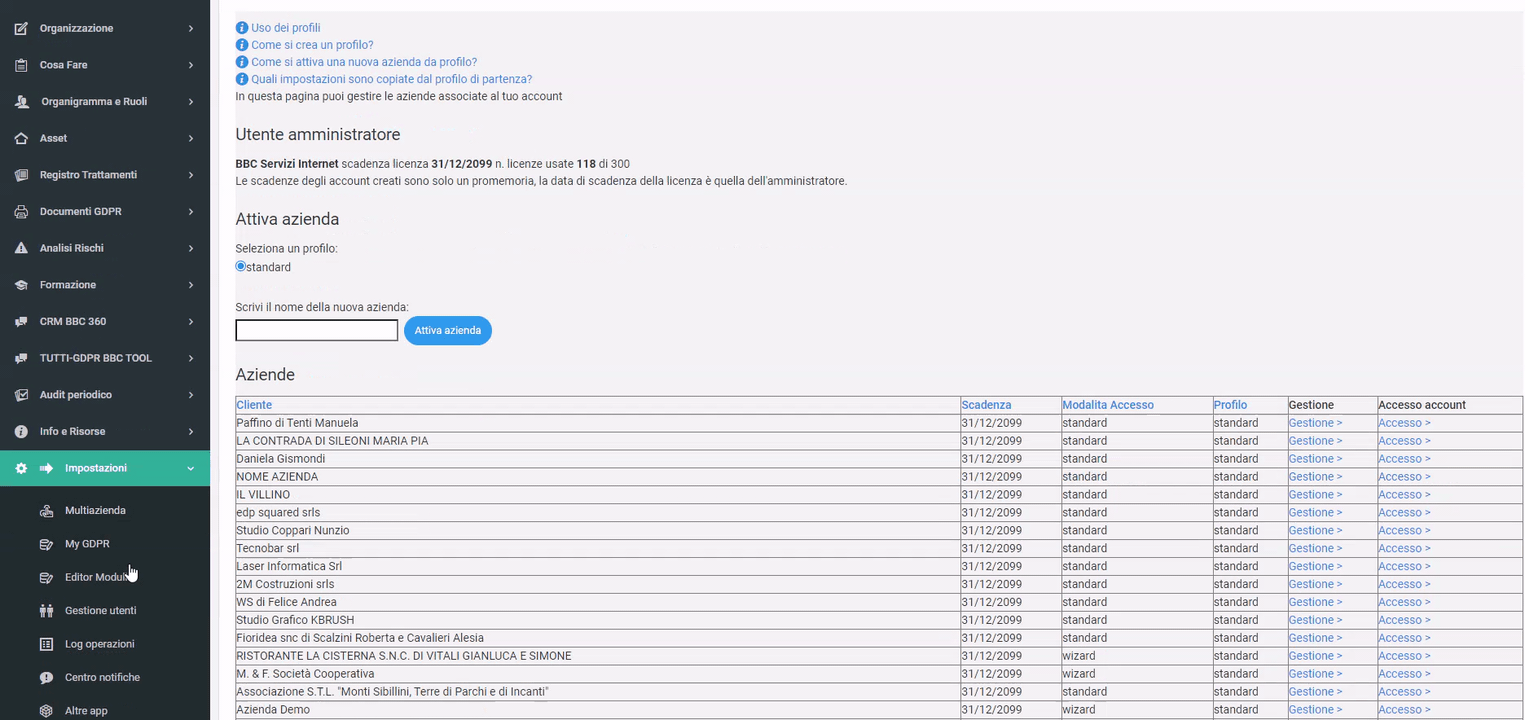Click the Cosa Fare clipboard icon

(21, 65)
